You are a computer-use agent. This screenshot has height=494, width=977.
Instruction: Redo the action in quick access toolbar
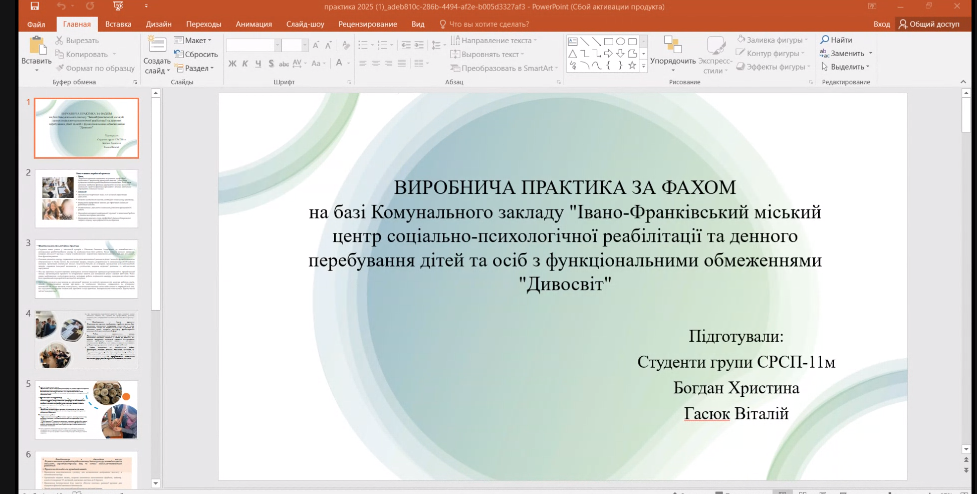click(x=90, y=6)
